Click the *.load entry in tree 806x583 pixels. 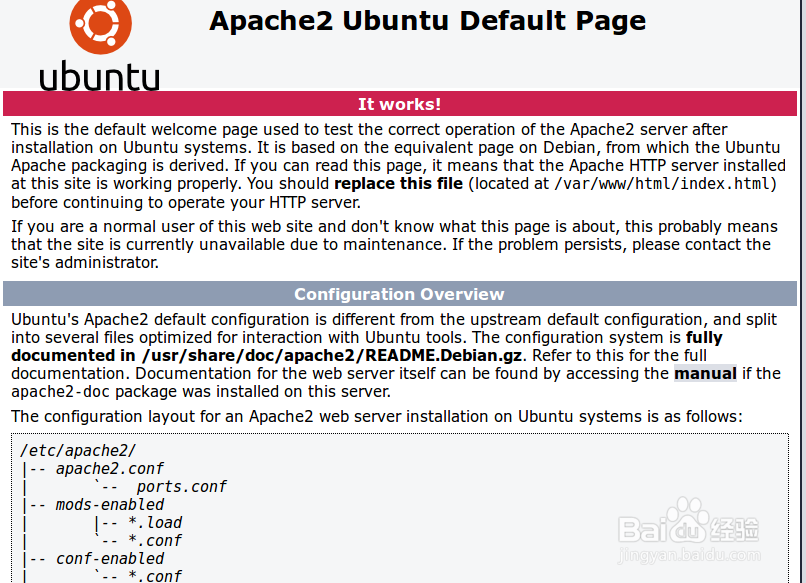(155, 523)
